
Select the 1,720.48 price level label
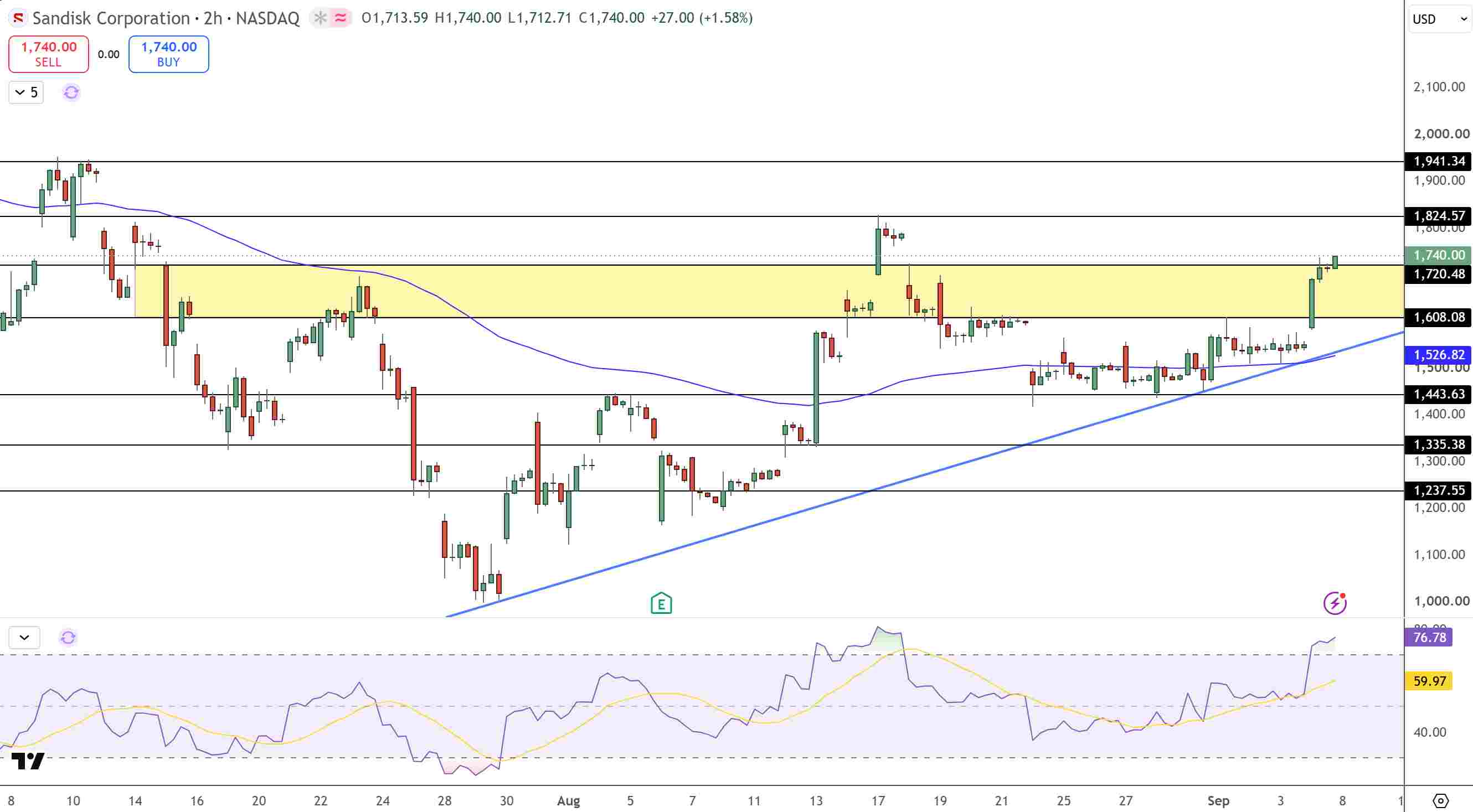click(1438, 275)
